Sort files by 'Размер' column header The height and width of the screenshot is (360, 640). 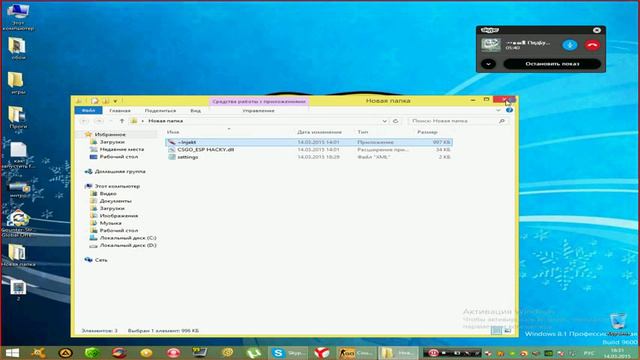tap(427, 132)
